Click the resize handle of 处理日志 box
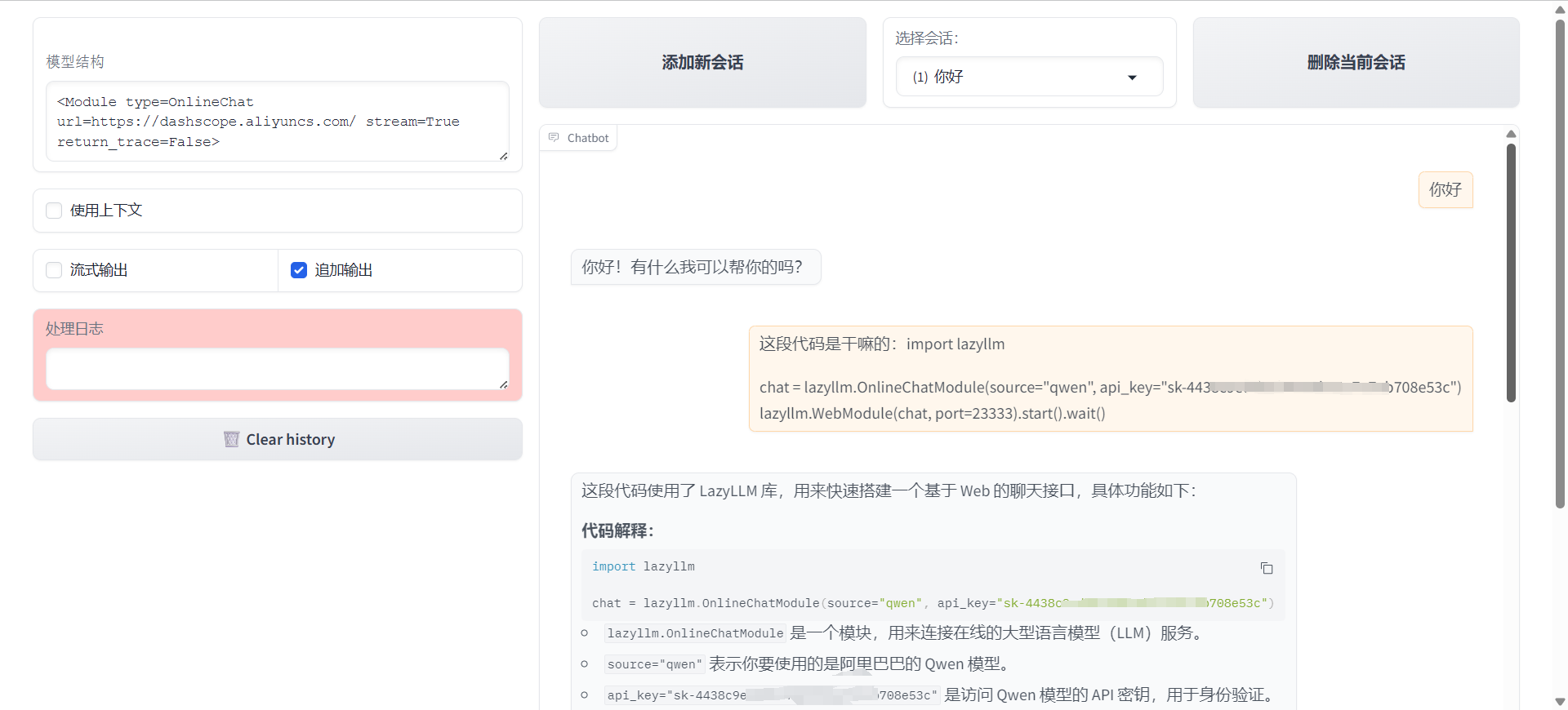 503,384
